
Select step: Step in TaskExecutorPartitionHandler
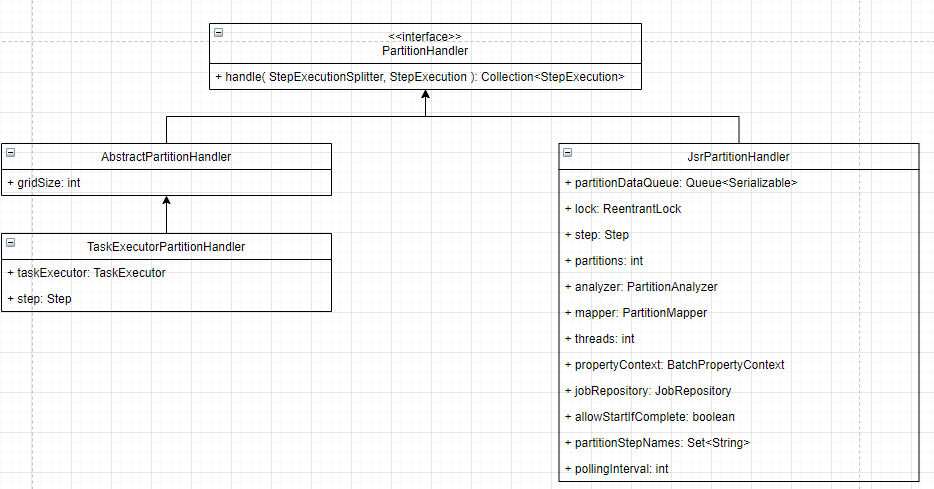coord(166,298)
